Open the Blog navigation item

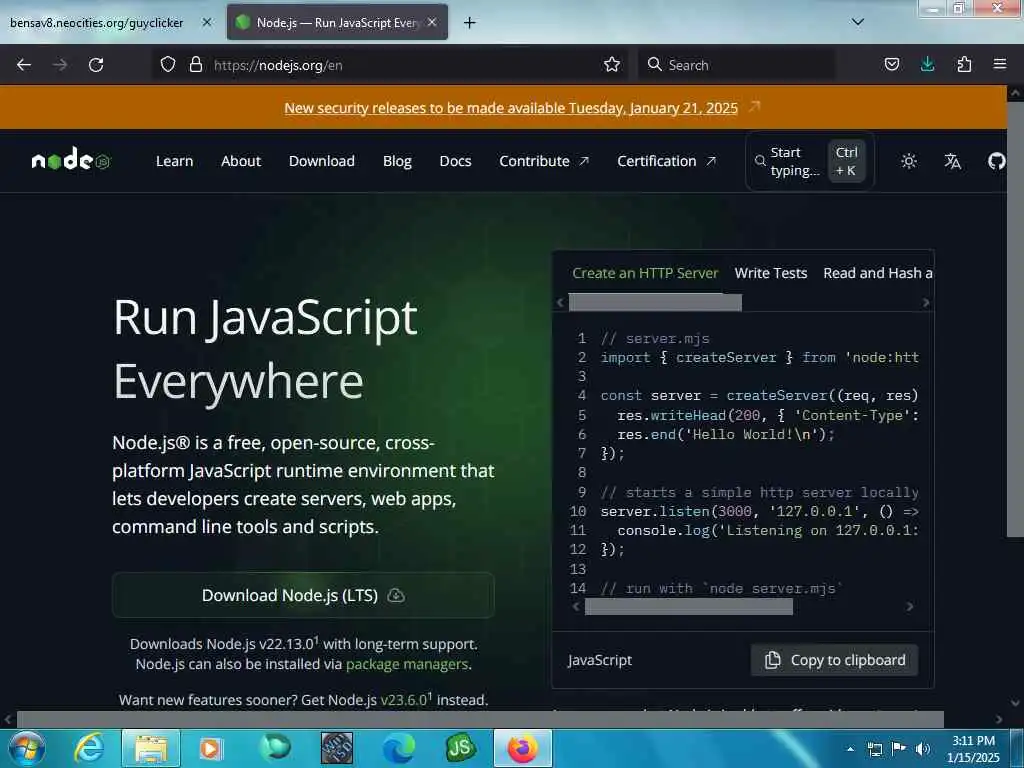[397, 161]
